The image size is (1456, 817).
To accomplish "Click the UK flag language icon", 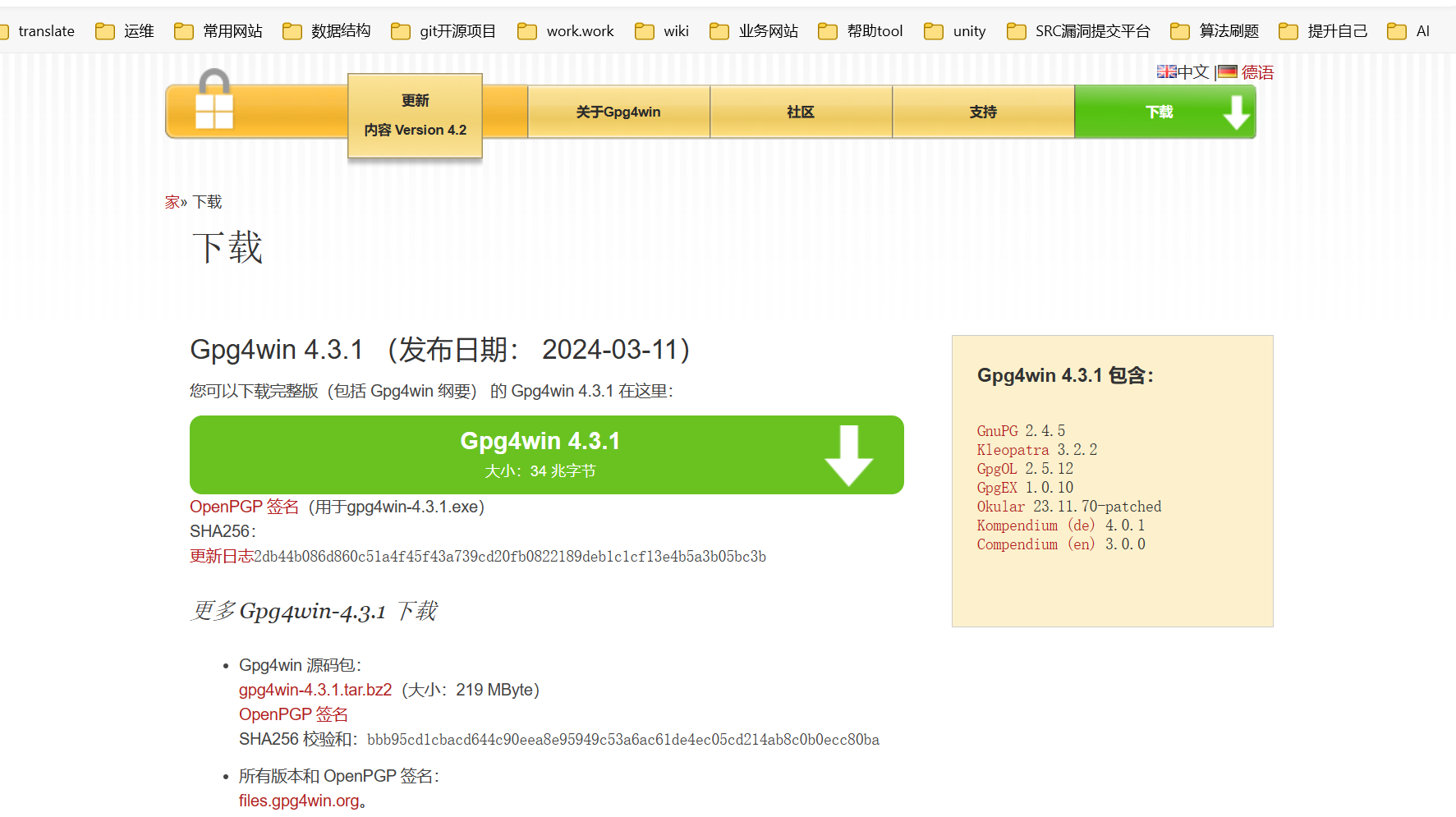I will click(x=1166, y=72).
